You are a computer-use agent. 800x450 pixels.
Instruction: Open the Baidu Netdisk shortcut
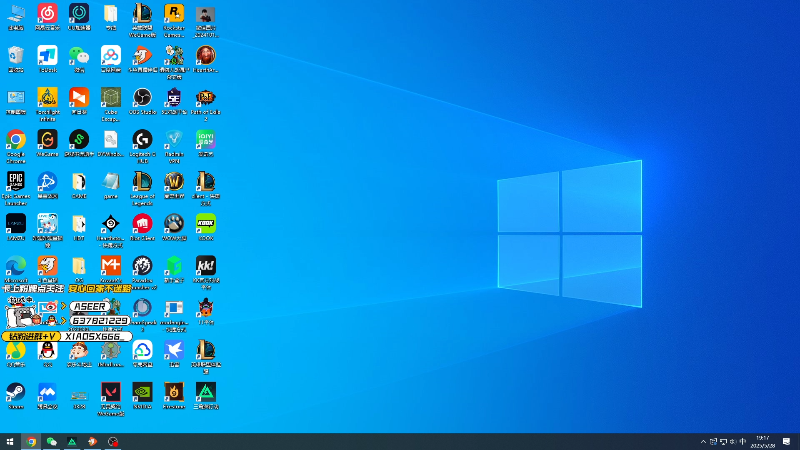(111, 59)
